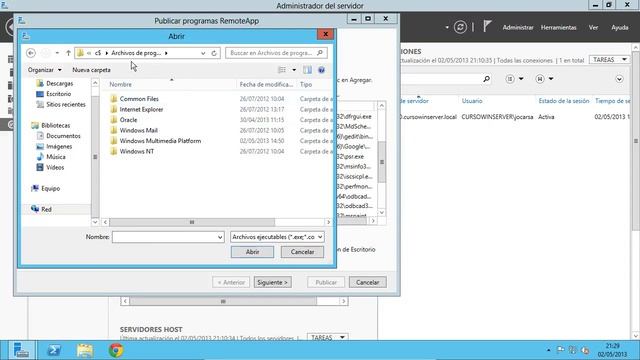640x360 pixels.
Task: Click Nueva carpeta button
Action: point(91,70)
